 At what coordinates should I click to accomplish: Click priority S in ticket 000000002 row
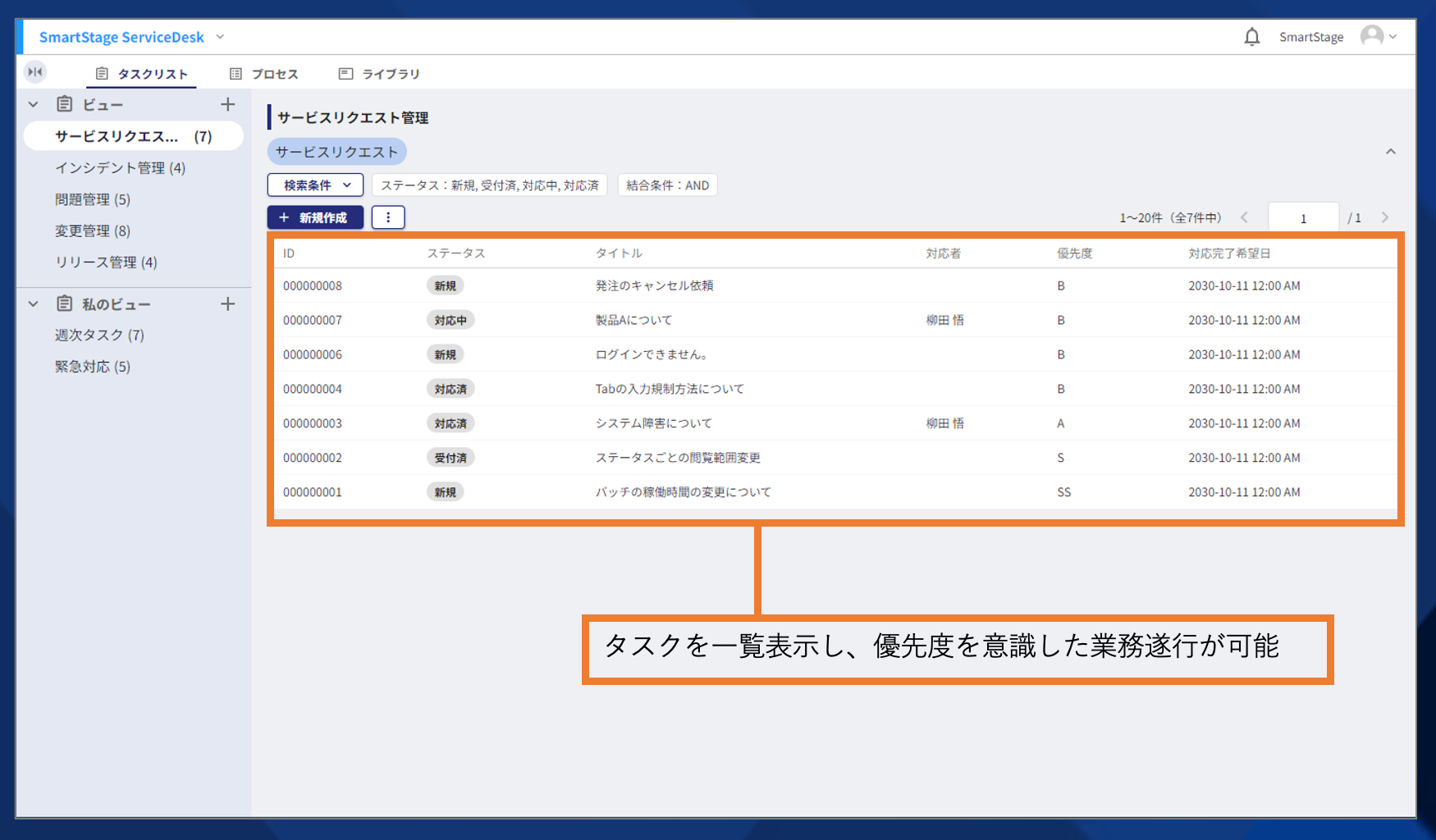coord(1061,458)
